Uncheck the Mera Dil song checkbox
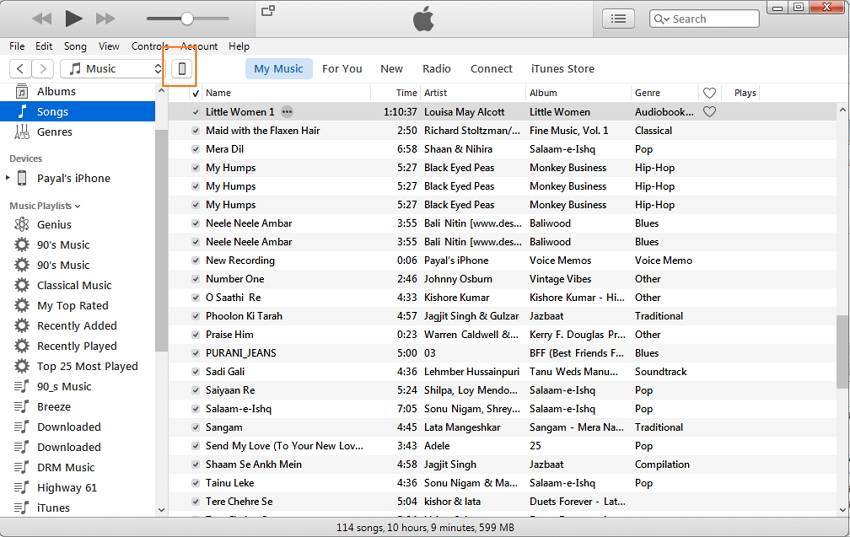The height and width of the screenshot is (537, 850). pyautogui.click(x=196, y=149)
